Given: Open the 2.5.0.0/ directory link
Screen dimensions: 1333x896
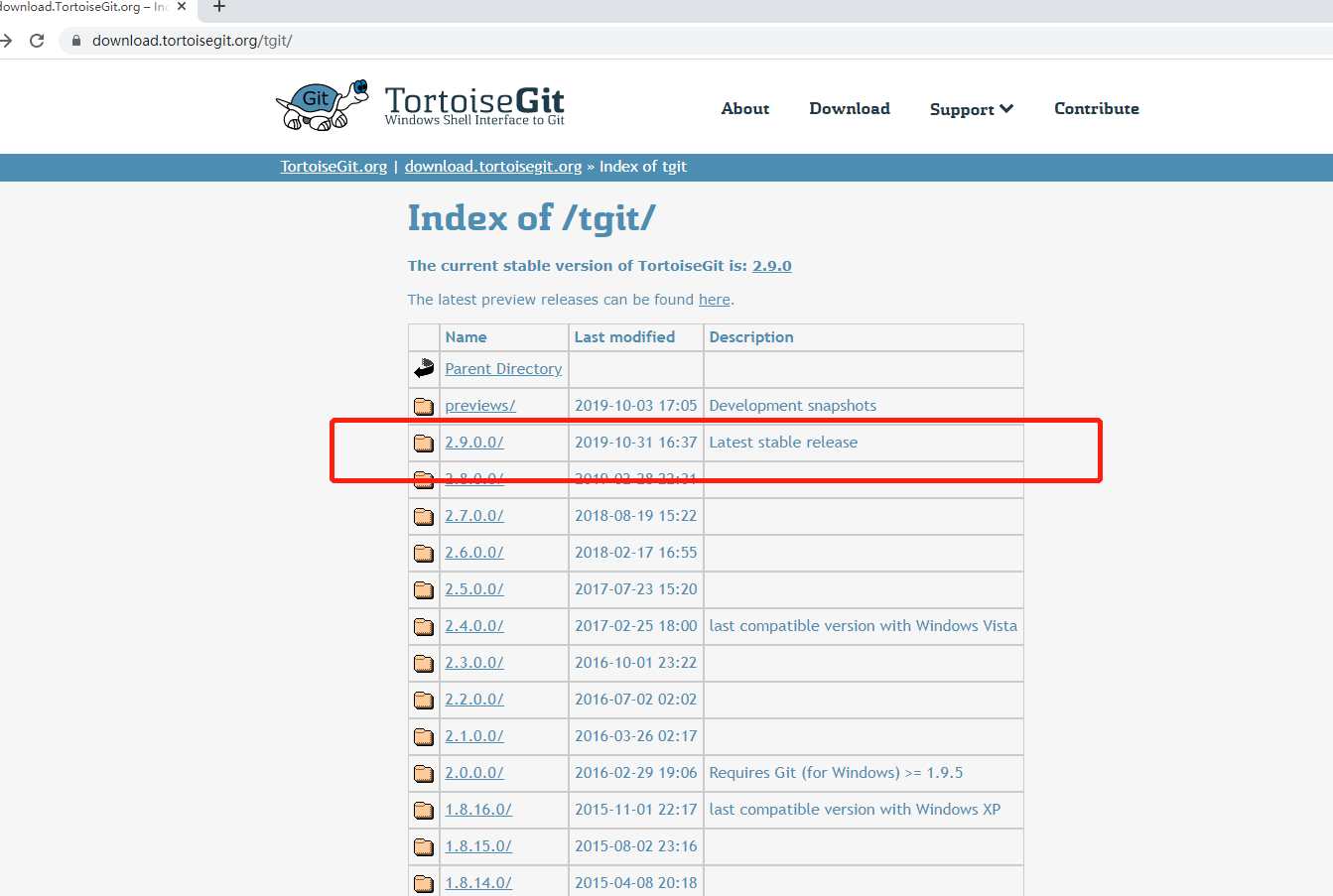Looking at the screenshot, I should coord(474,589).
